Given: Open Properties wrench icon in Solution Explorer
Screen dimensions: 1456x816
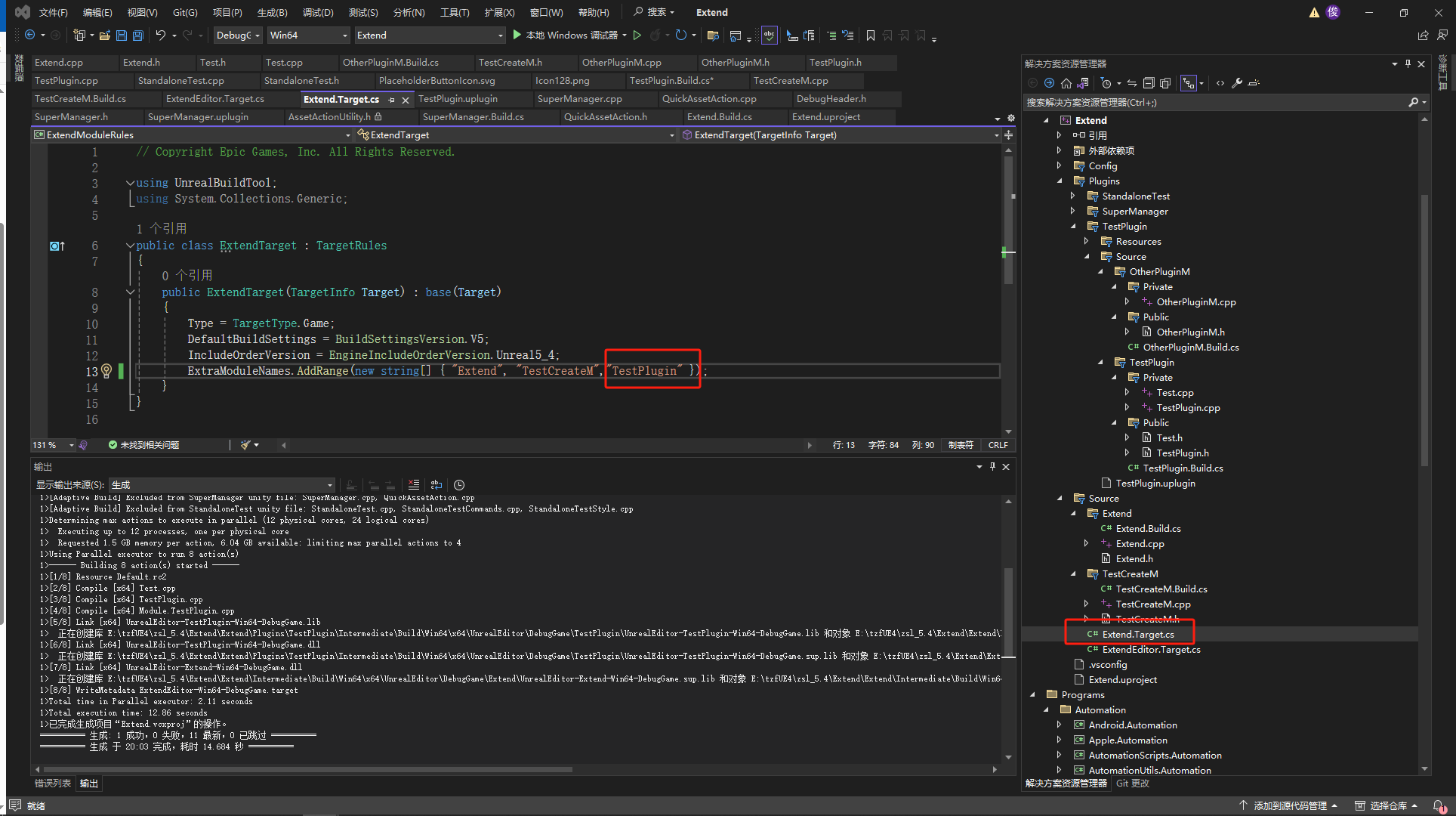Looking at the screenshot, I should pos(1237,83).
